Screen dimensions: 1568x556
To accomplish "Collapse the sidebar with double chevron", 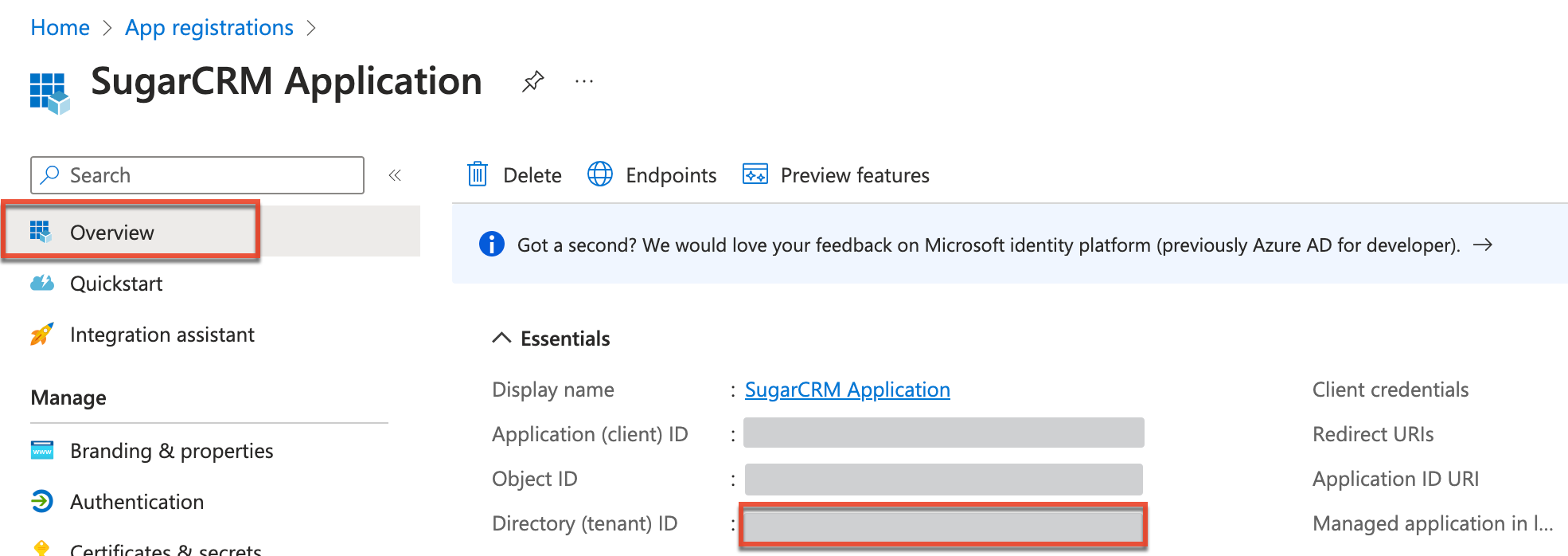I will point(395,175).
